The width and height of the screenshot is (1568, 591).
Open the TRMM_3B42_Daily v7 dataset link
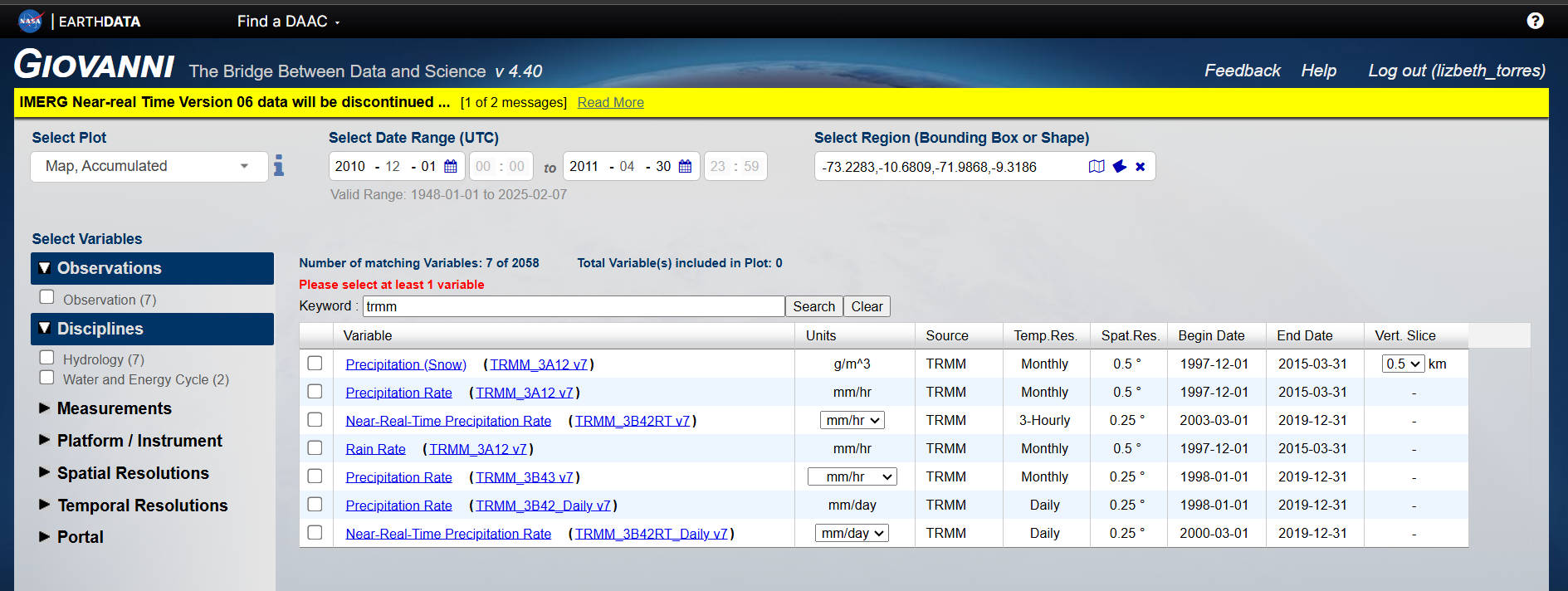point(544,506)
